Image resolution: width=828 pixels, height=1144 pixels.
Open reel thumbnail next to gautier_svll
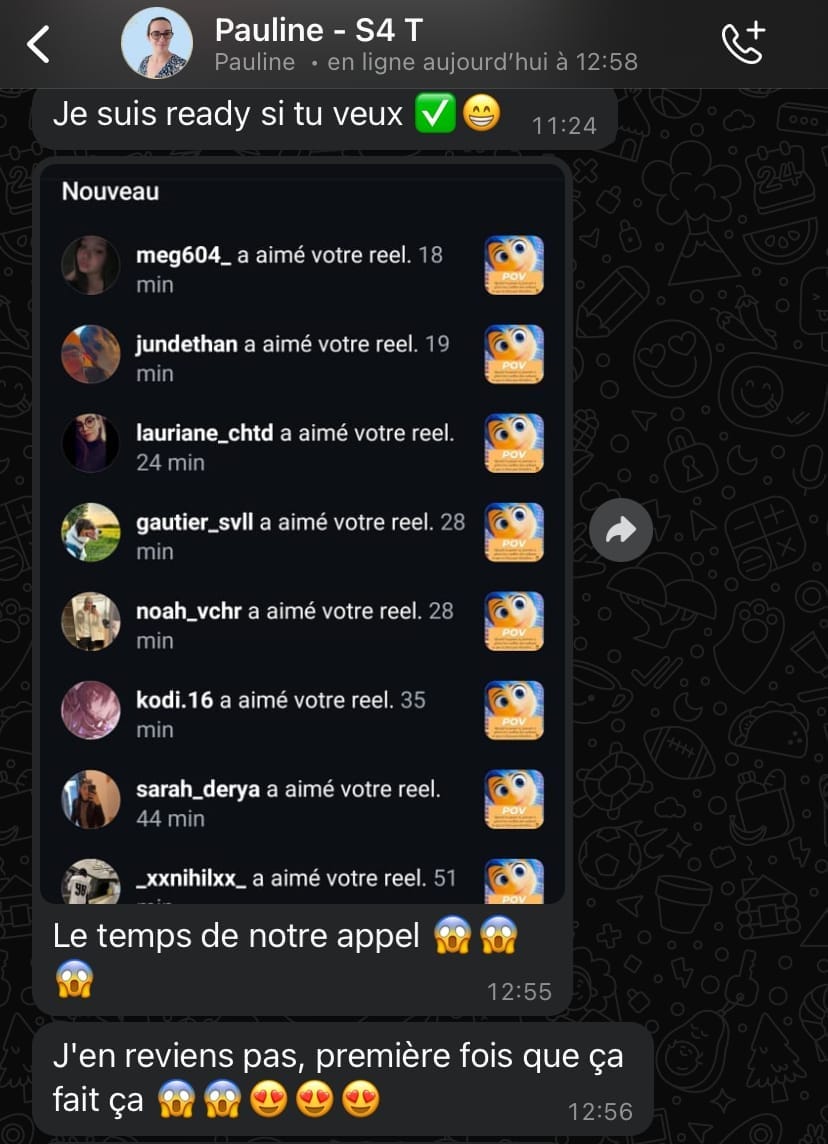[x=514, y=533]
